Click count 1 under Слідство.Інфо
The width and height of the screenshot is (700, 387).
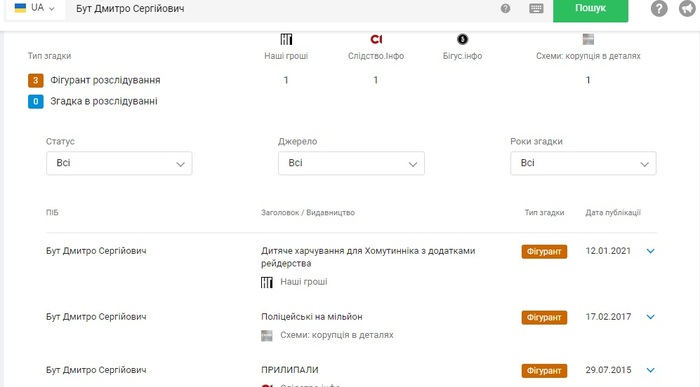[376, 80]
